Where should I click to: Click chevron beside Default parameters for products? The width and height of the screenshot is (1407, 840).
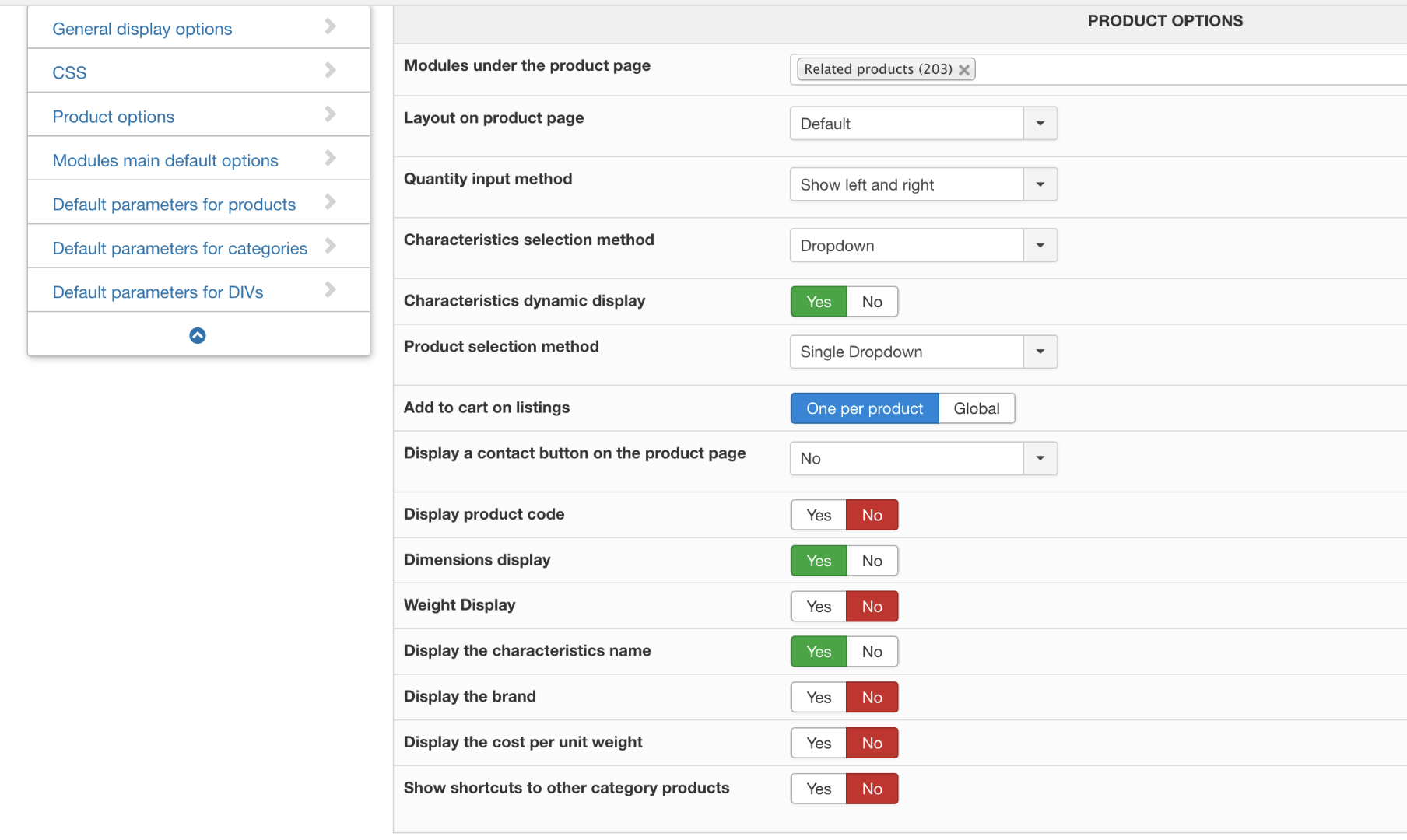(x=330, y=202)
